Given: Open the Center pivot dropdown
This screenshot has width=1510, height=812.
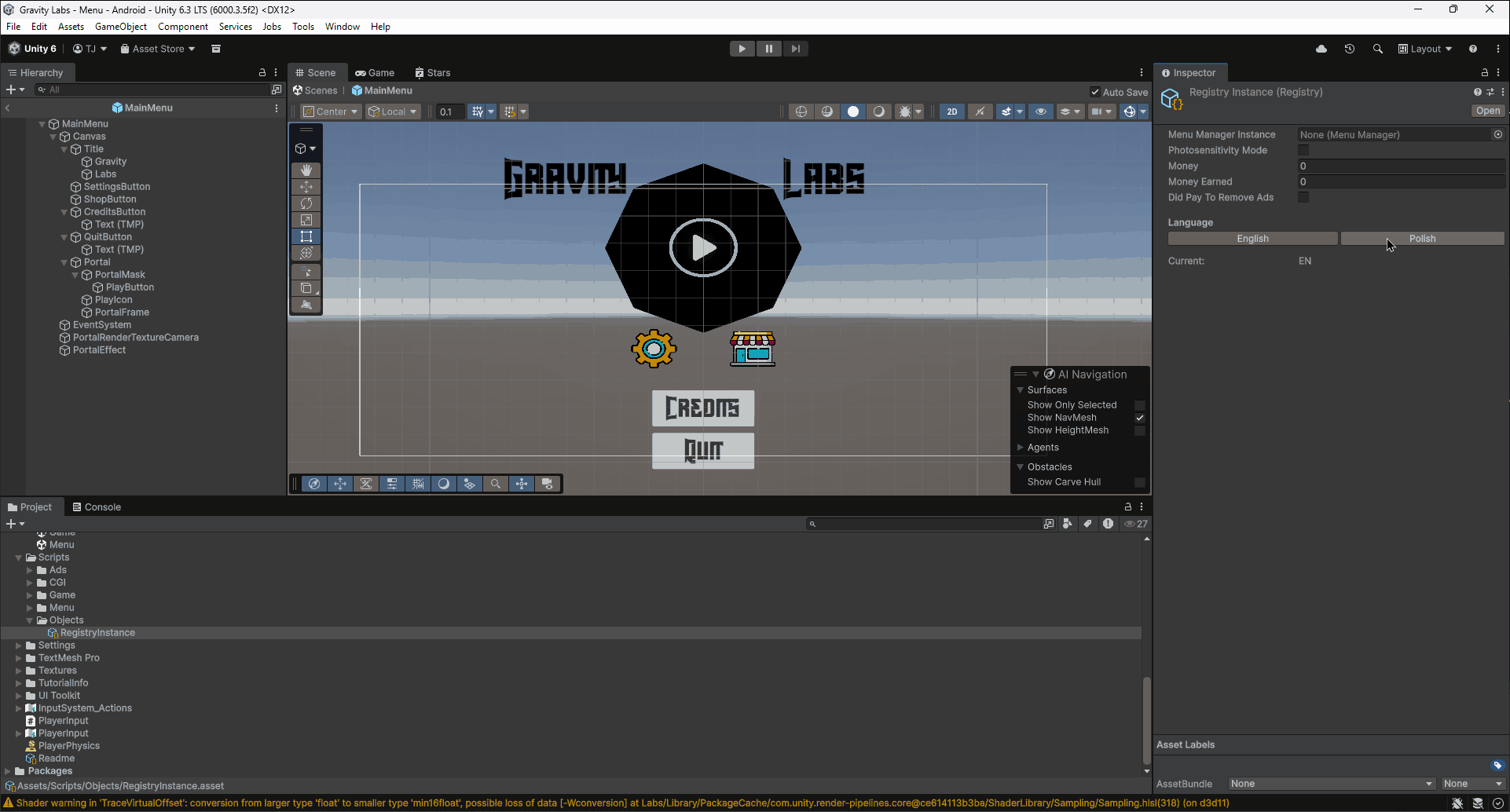Looking at the screenshot, I should pos(331,112).
